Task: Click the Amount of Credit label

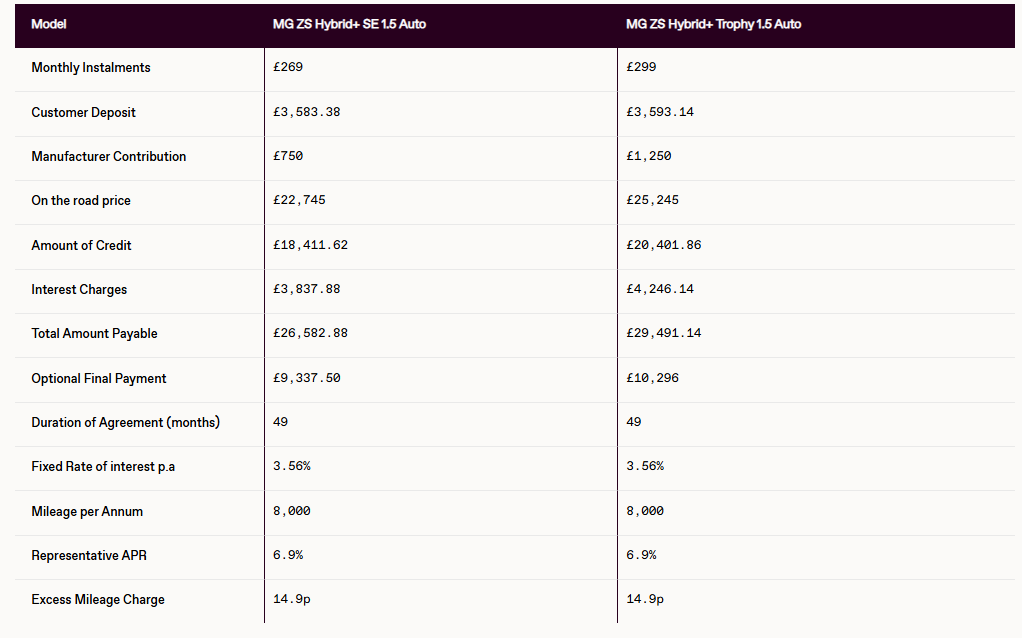Action: [81, 245]
